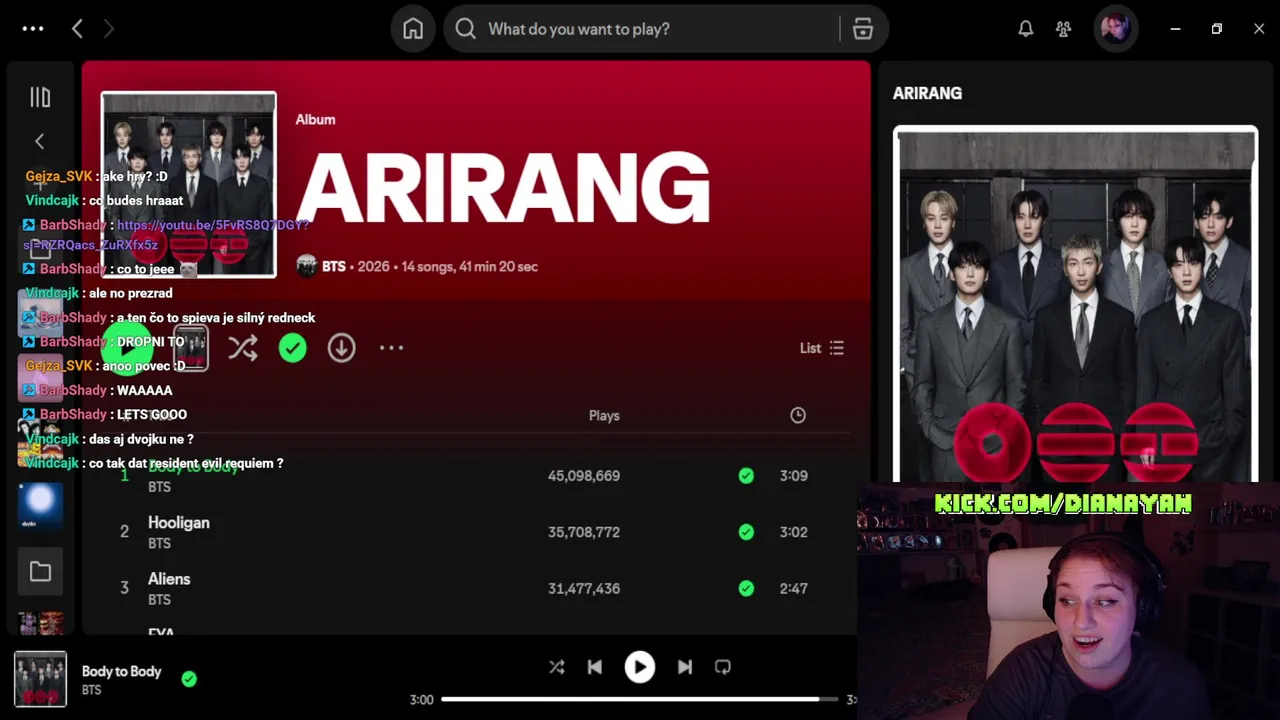Click the ARIRANG album cover in header

(188, 184)
